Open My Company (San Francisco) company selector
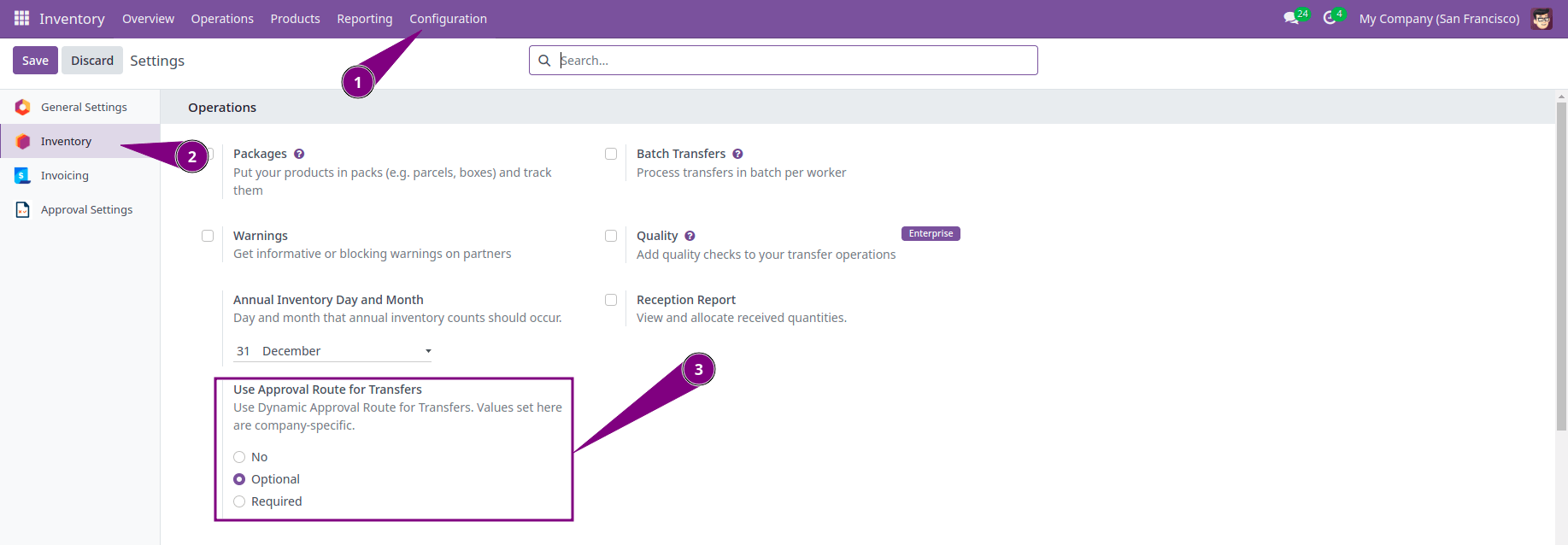The width and height of the screenshot is (1568, 545). (1439, 18)
